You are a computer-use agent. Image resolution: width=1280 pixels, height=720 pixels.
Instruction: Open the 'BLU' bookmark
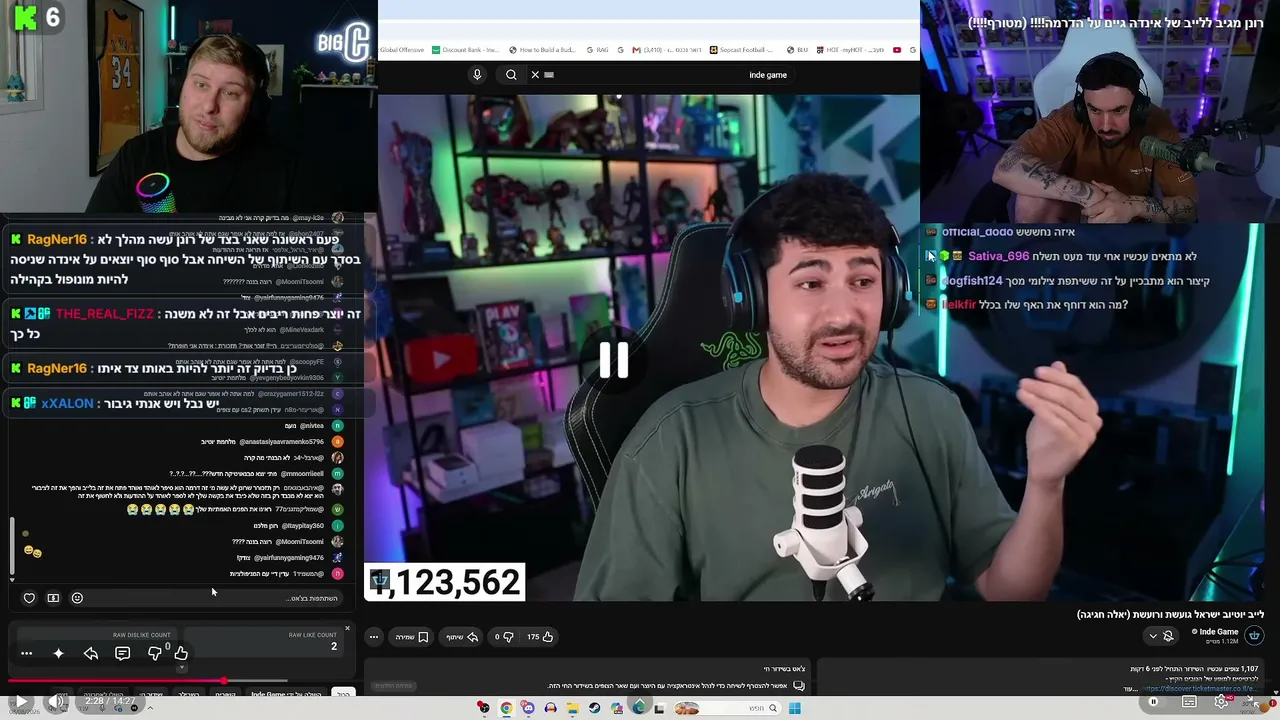(797, 50)
